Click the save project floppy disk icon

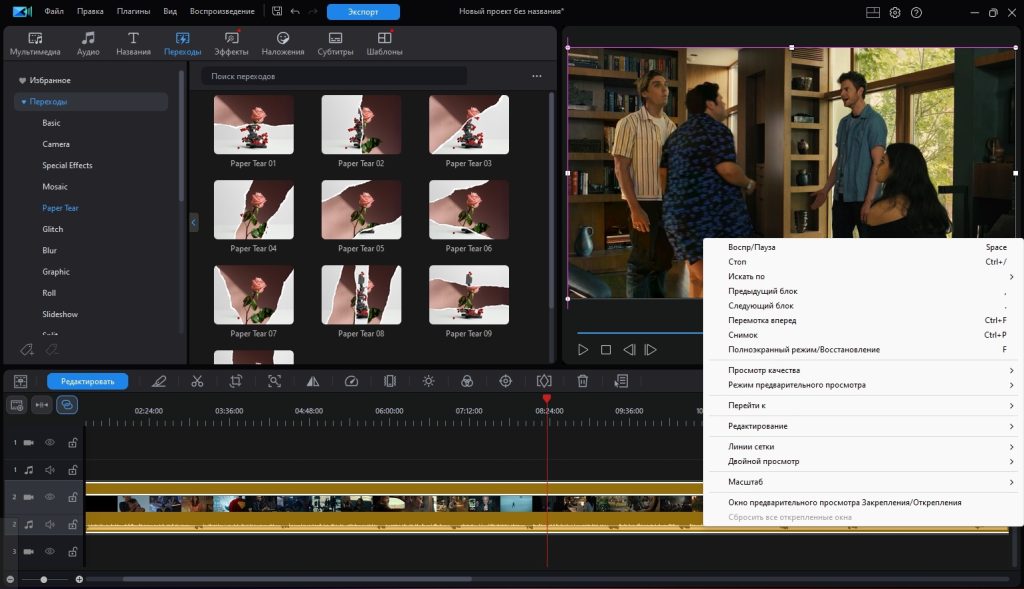pyautogui.click(x=277, y=12)
